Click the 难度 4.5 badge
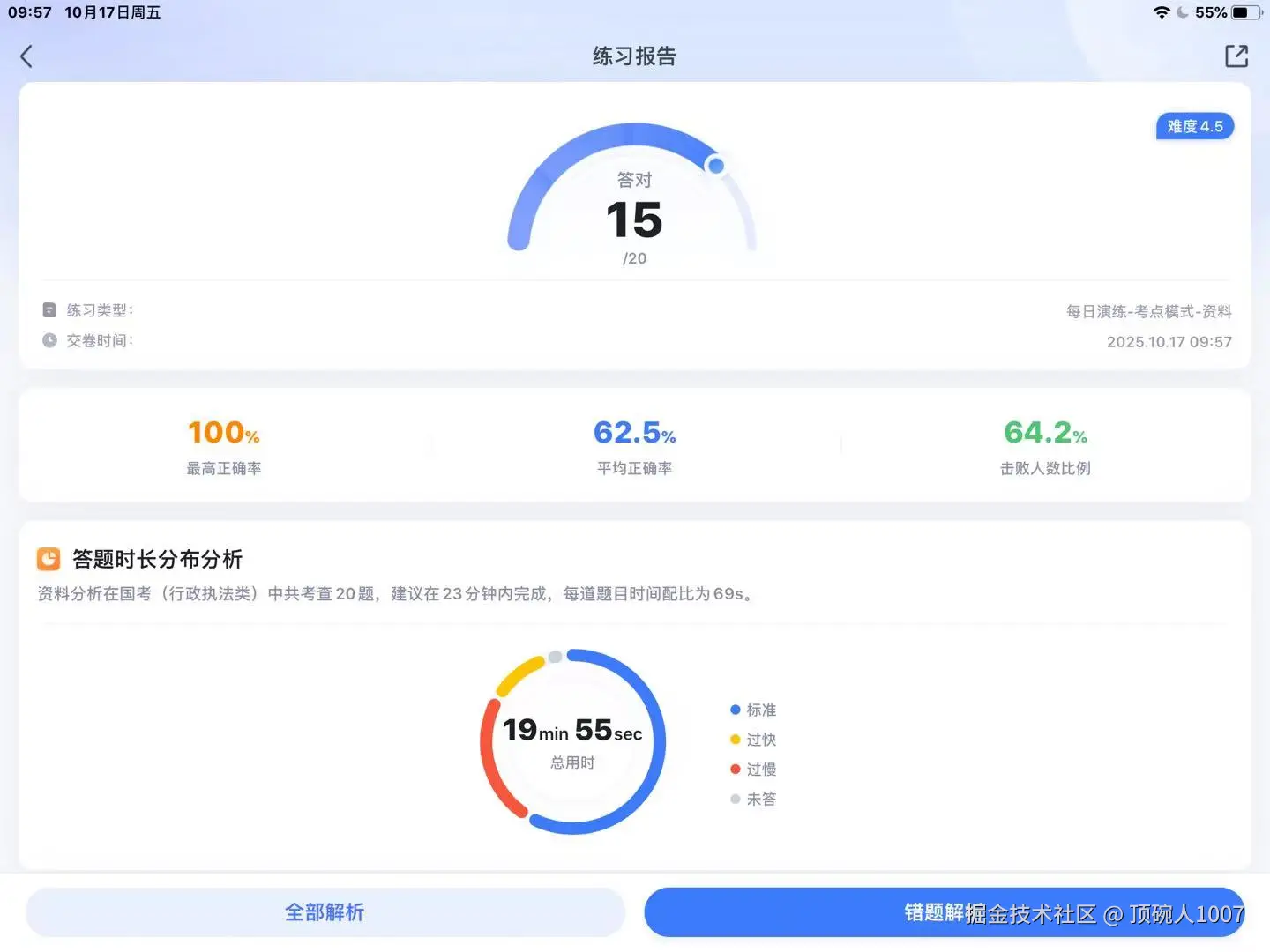Viewport: 1270px width, 952px height. pyautogui.click(x=1194, y=126)
